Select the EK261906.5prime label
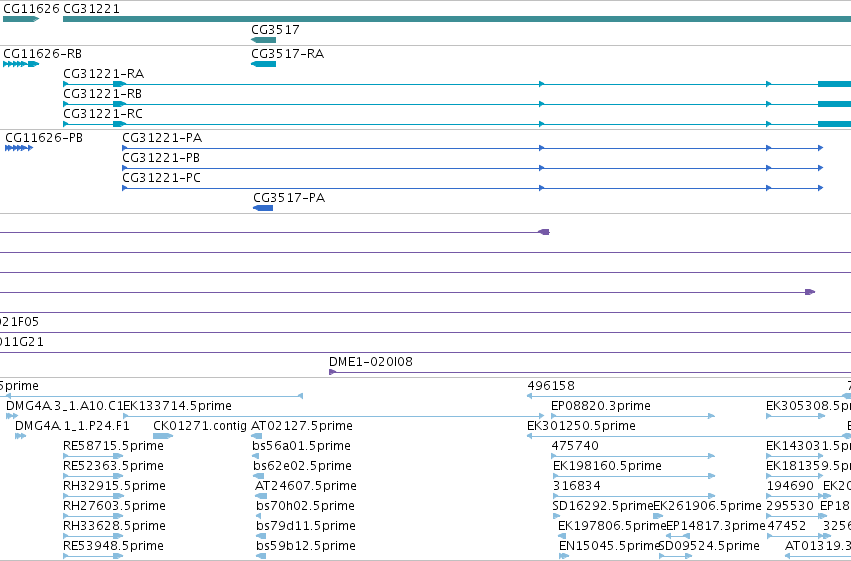Image resolution: width=851 pixels, height=561 pixels. pos(707,506)
